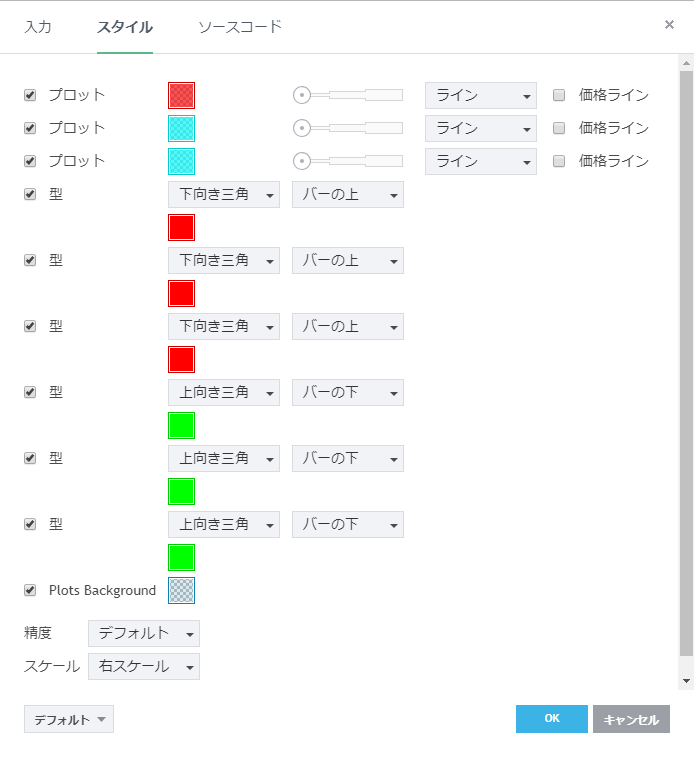Open the bottom-left デフォルト presets button
Image resolution: width=694 pixels, height=758 pixels.
68,719
